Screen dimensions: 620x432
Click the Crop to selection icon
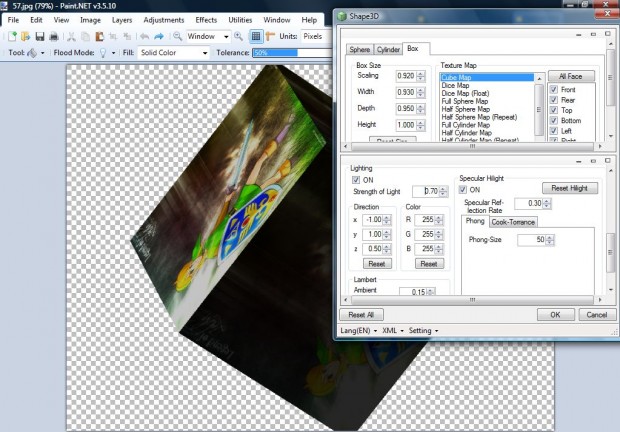click(x=113, y=36)
